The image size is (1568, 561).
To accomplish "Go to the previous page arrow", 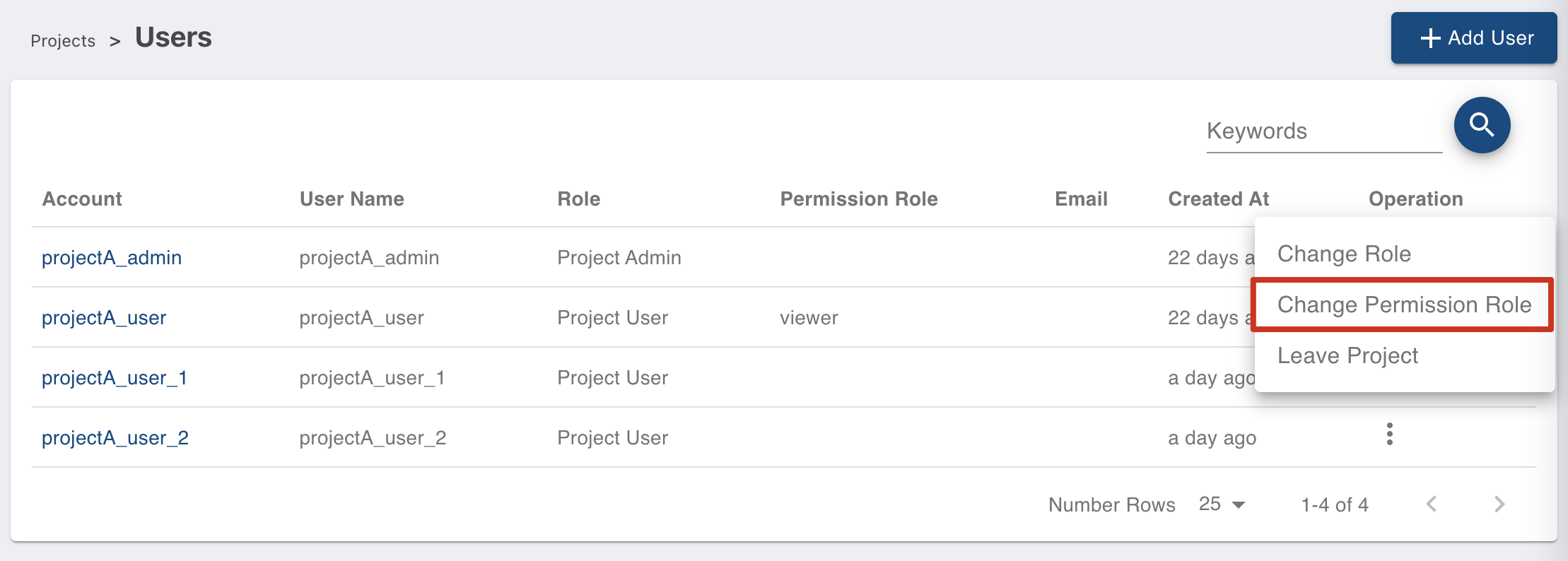I will pyautogui.click(x=1432, y=504).
